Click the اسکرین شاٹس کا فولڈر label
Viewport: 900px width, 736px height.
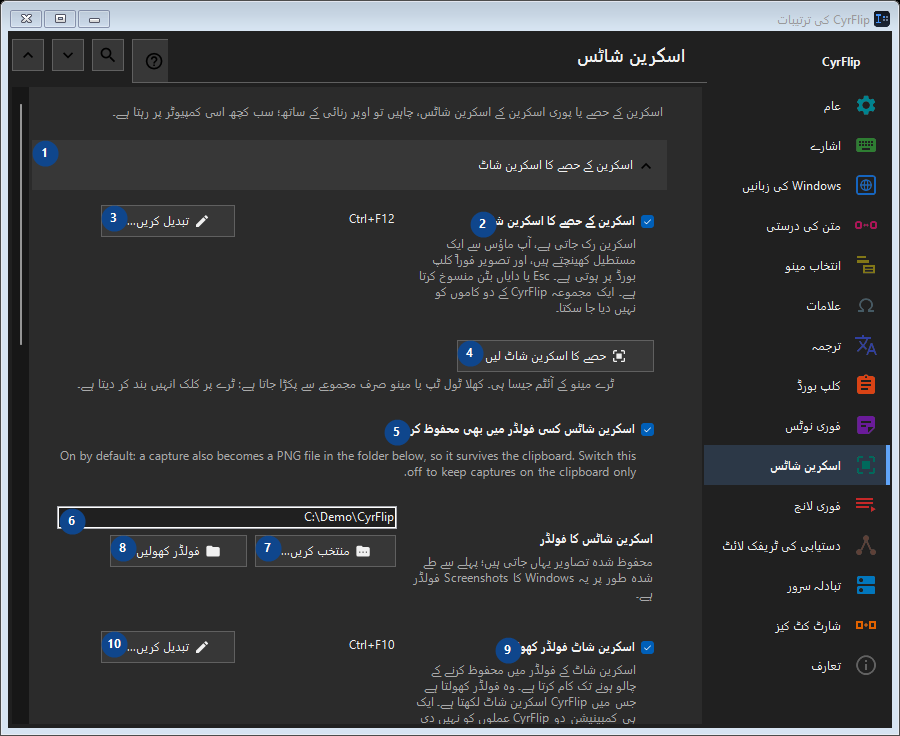(x=596, y=539)
